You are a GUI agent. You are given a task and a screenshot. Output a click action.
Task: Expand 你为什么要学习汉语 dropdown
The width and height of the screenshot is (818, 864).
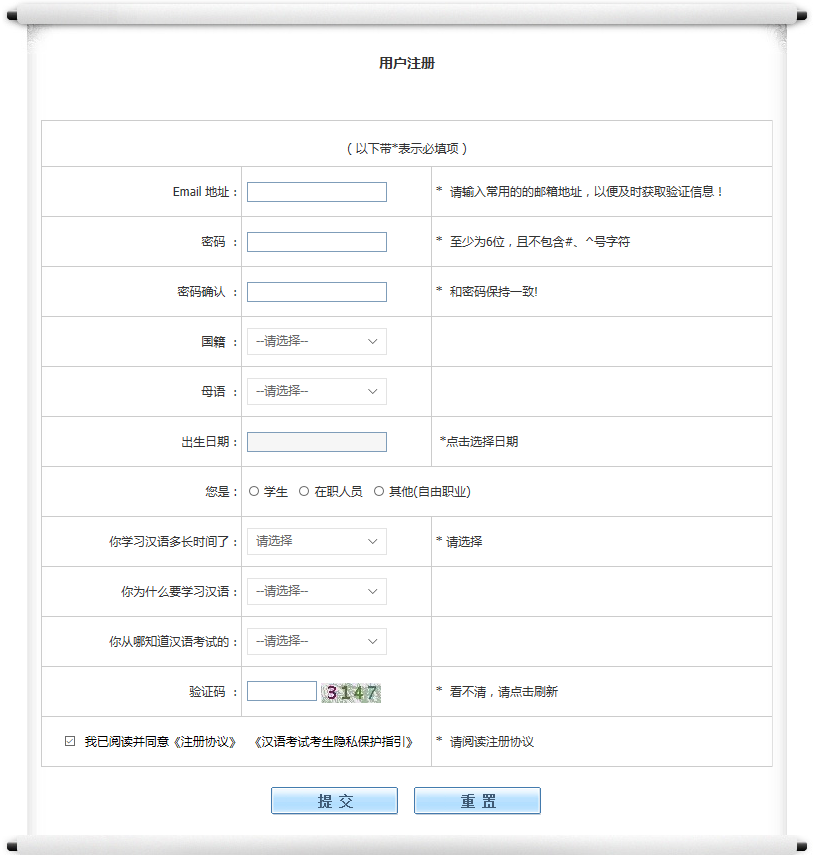coord(316,592)
